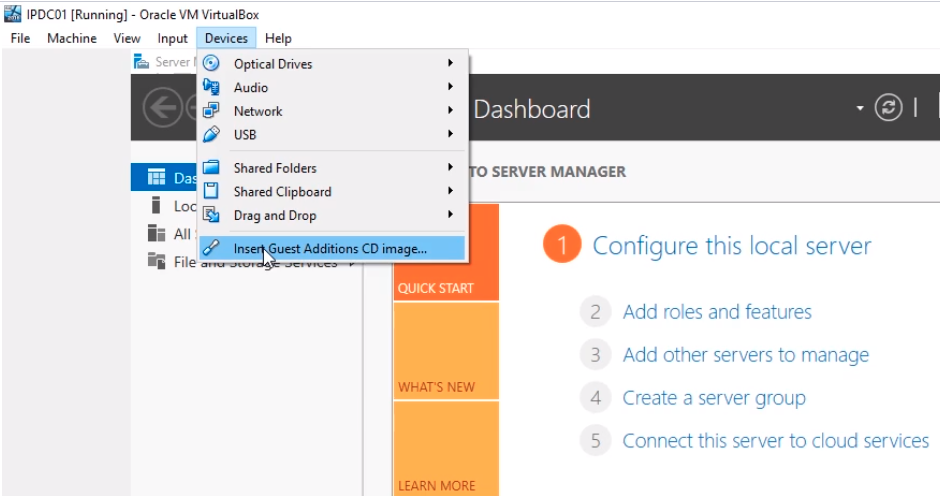Open the Machine menu
940x496 pixels.
pyautogui.click(x=72, y=38)
